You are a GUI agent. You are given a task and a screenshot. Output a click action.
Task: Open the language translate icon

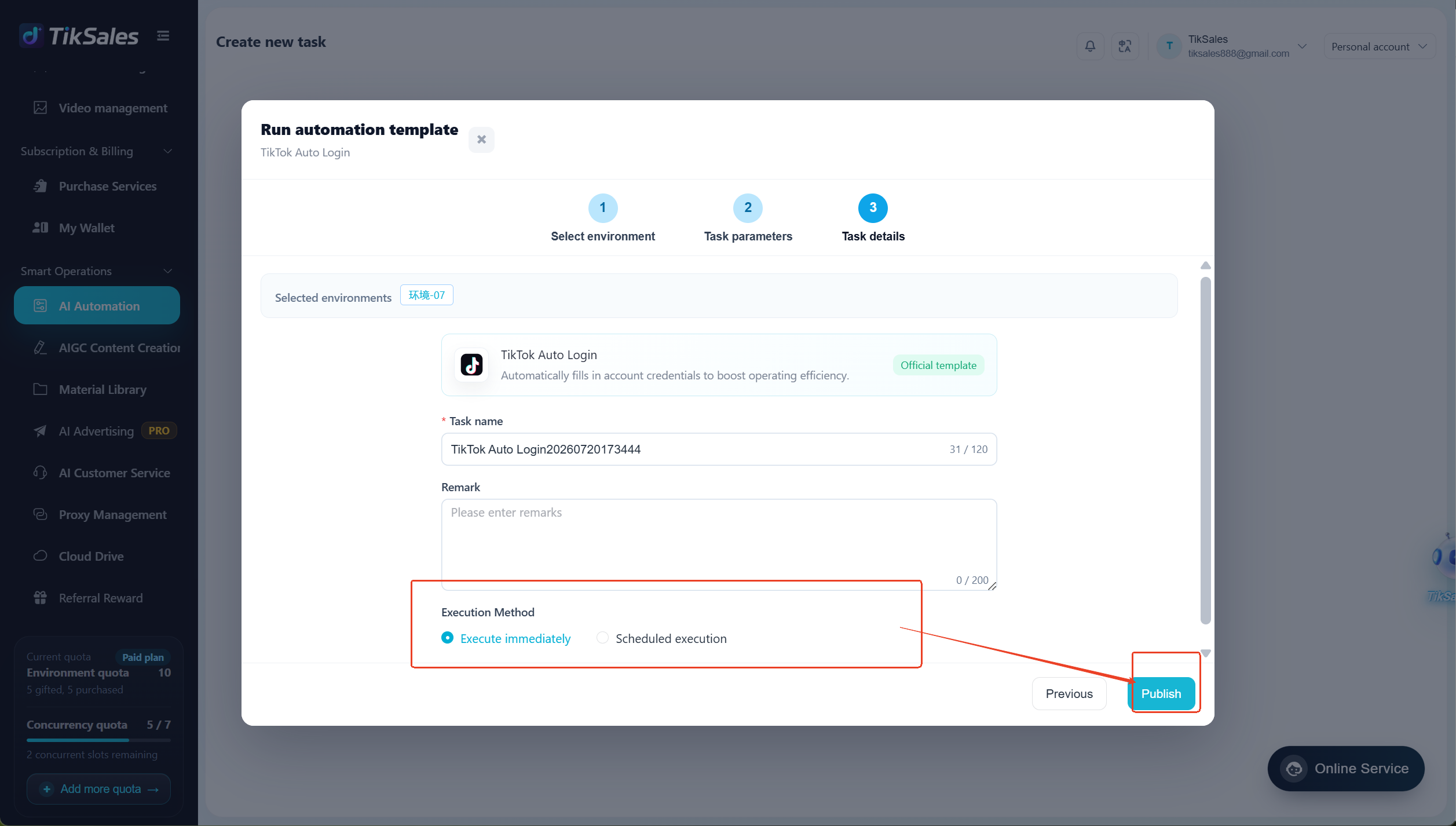1125,46
